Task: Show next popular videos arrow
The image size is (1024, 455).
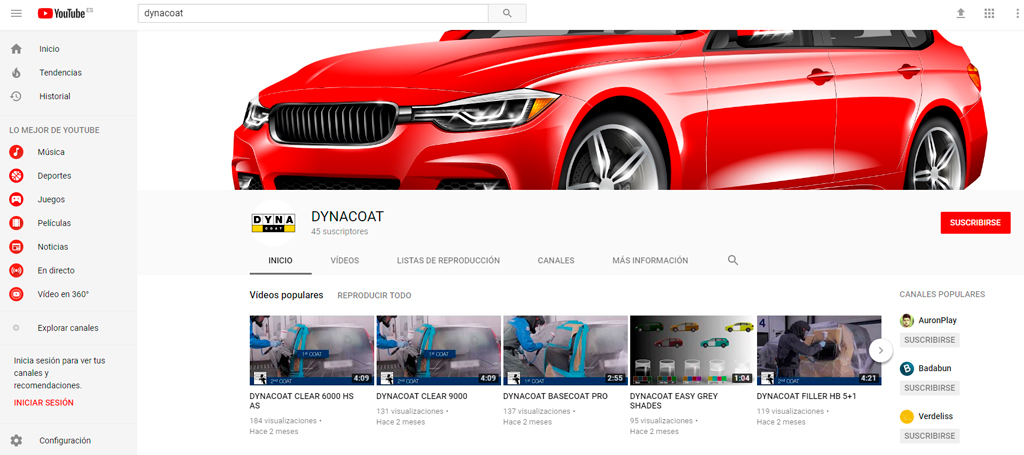Action: (x=880, y=351)
